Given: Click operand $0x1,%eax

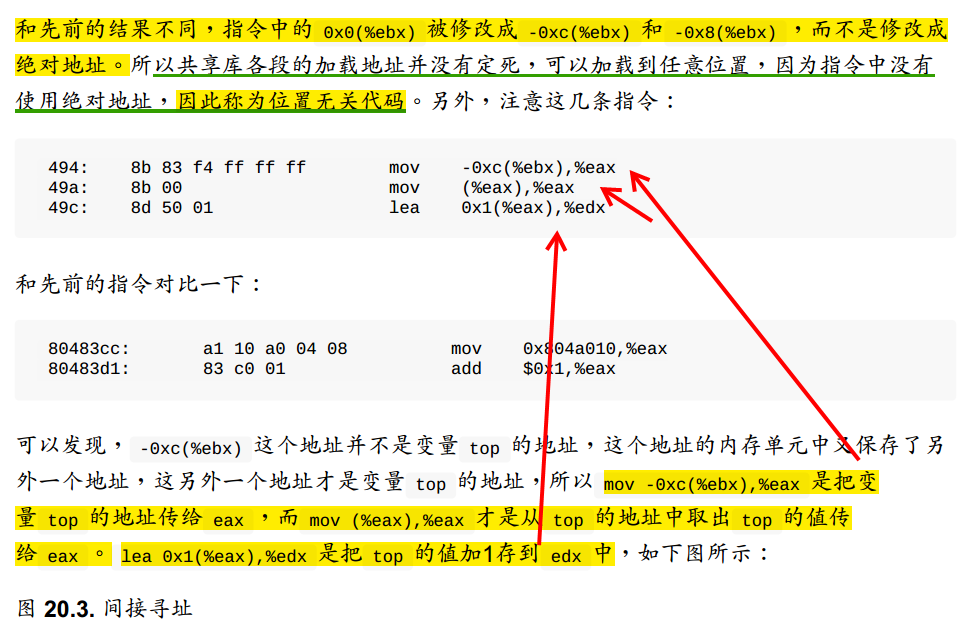Looking at the screenshot, I should click(x=569, y=369).
